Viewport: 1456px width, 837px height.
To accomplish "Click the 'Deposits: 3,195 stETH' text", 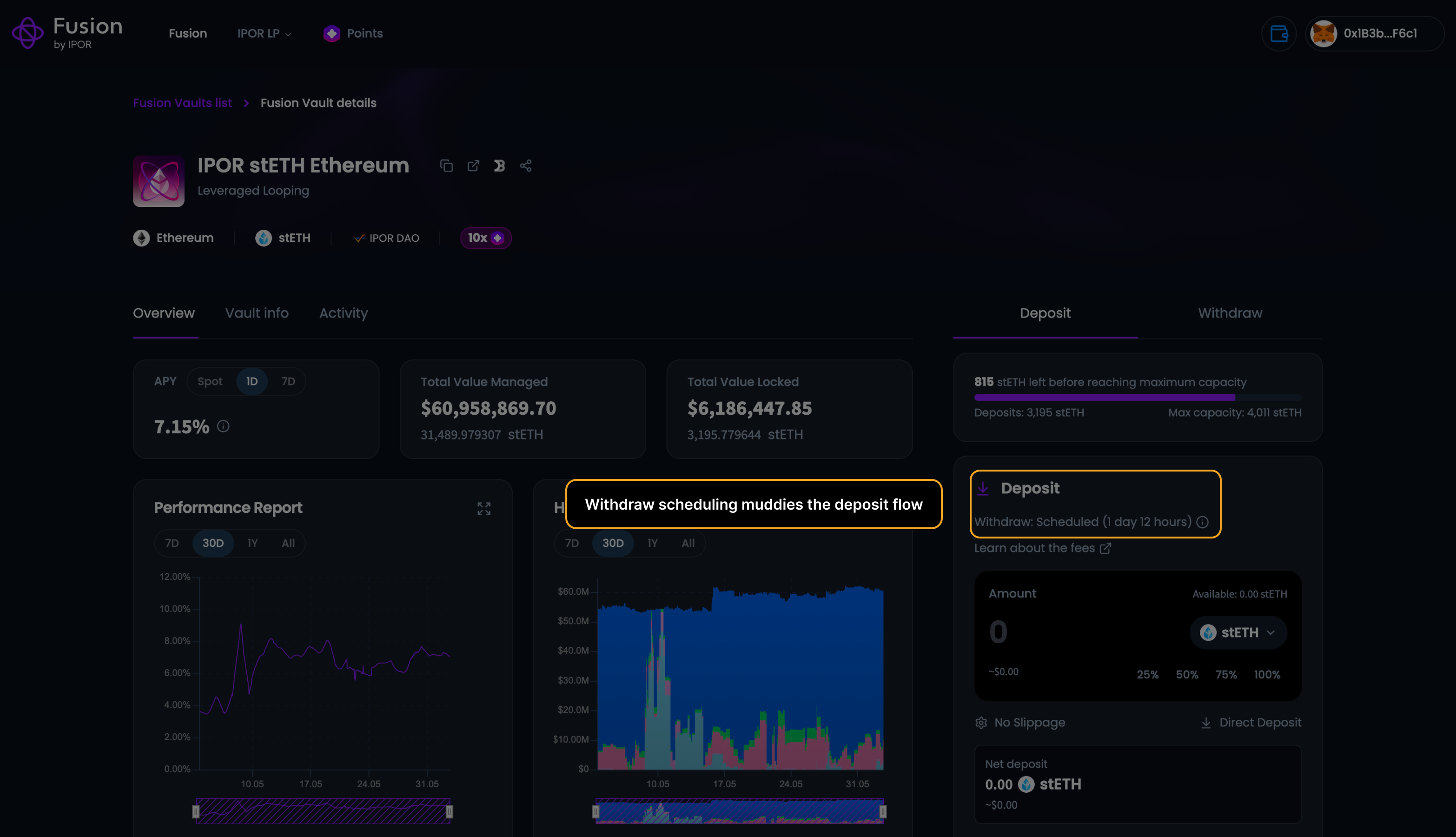I will click(x=1029, y=413).
